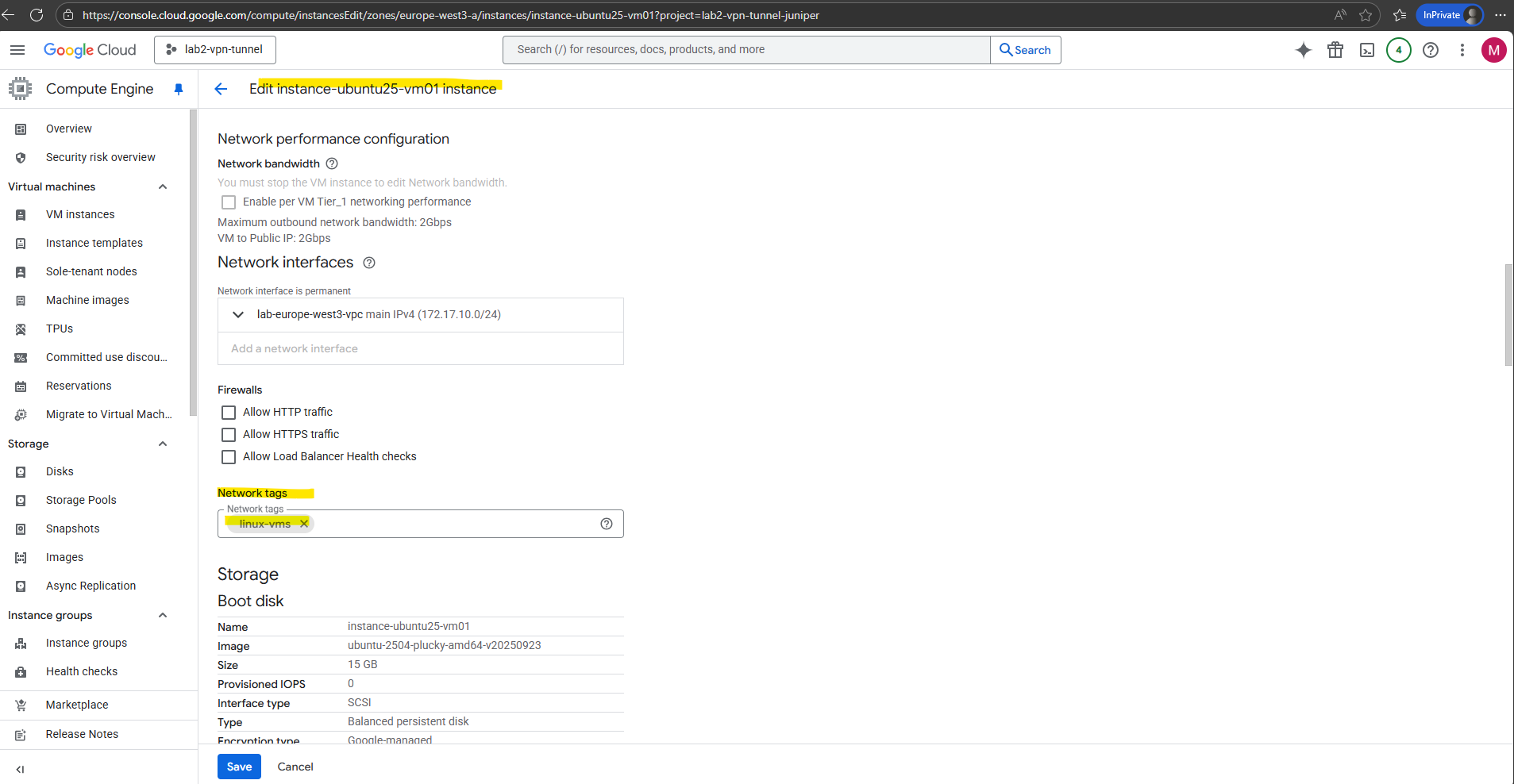Click the Google Cloud logo
Image resolution: width=1514 pixels, height=784 pixels.
90,50
